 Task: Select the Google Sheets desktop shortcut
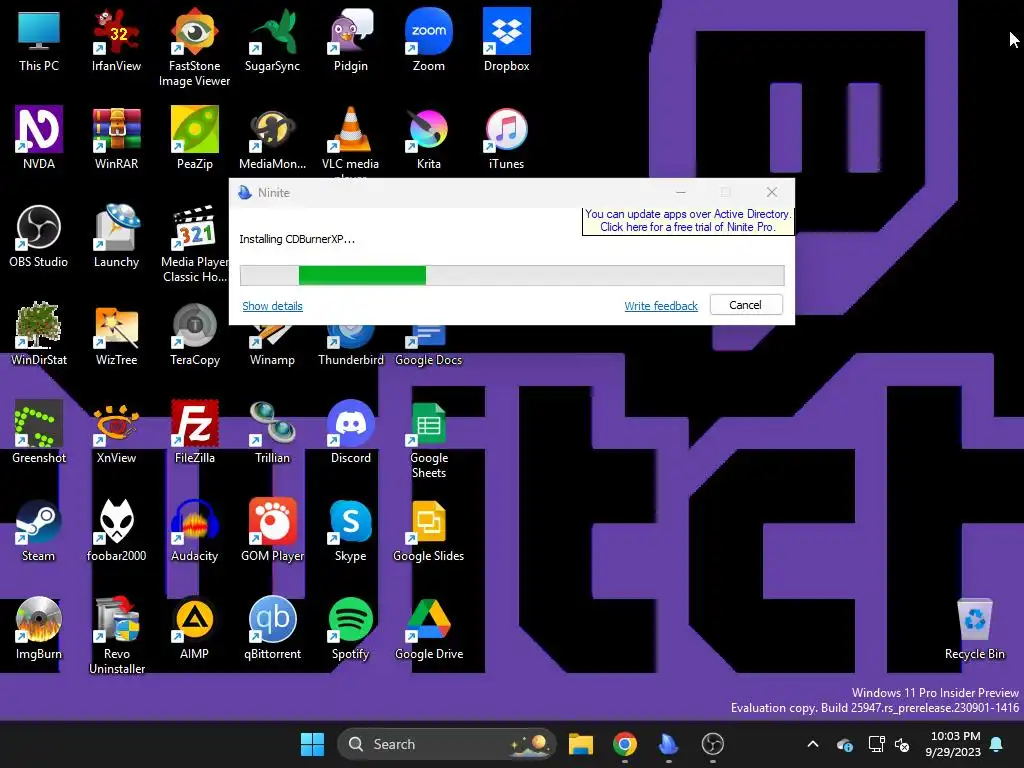tap(428, 440)
